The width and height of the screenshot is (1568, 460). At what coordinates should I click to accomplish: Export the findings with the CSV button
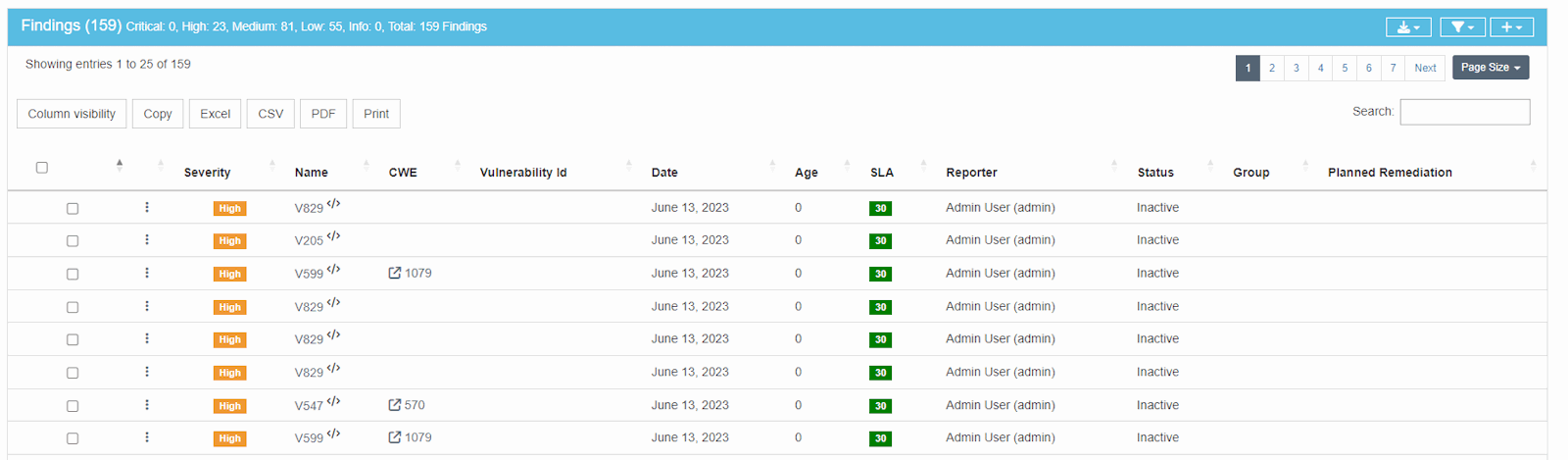270,114
